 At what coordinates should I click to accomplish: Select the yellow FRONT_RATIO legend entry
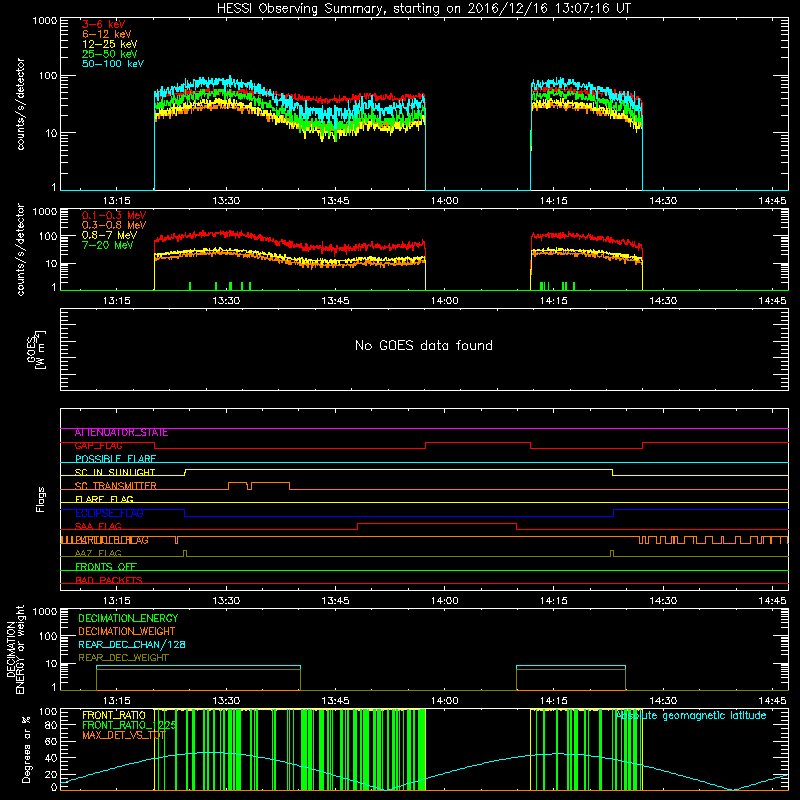click(x=114, y=716)
